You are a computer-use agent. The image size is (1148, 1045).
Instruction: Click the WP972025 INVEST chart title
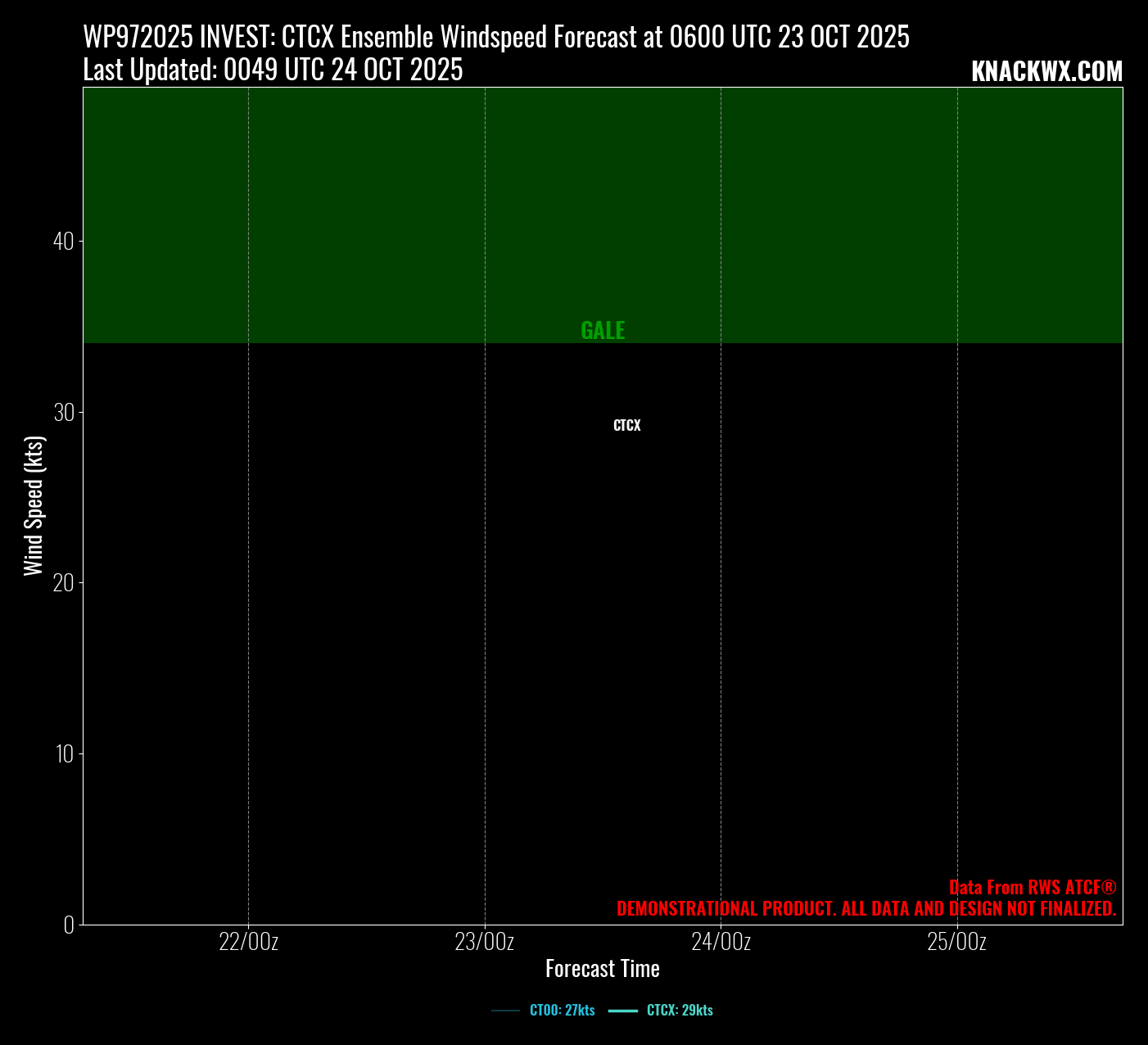(496, 38)
